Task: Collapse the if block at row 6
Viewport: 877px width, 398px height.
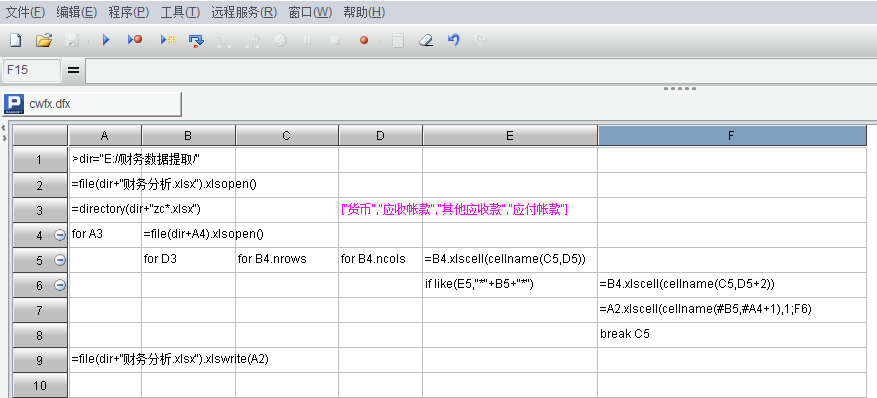Action: [x=60, y=285]
